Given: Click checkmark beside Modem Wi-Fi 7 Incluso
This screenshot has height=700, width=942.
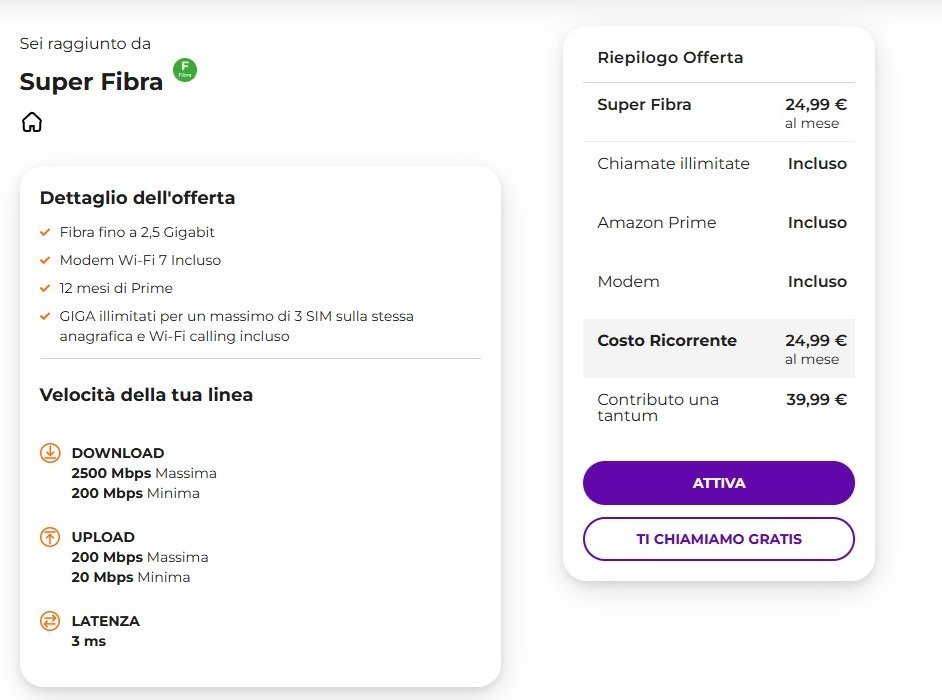Looking at the screenshot, I should point(45,260).
